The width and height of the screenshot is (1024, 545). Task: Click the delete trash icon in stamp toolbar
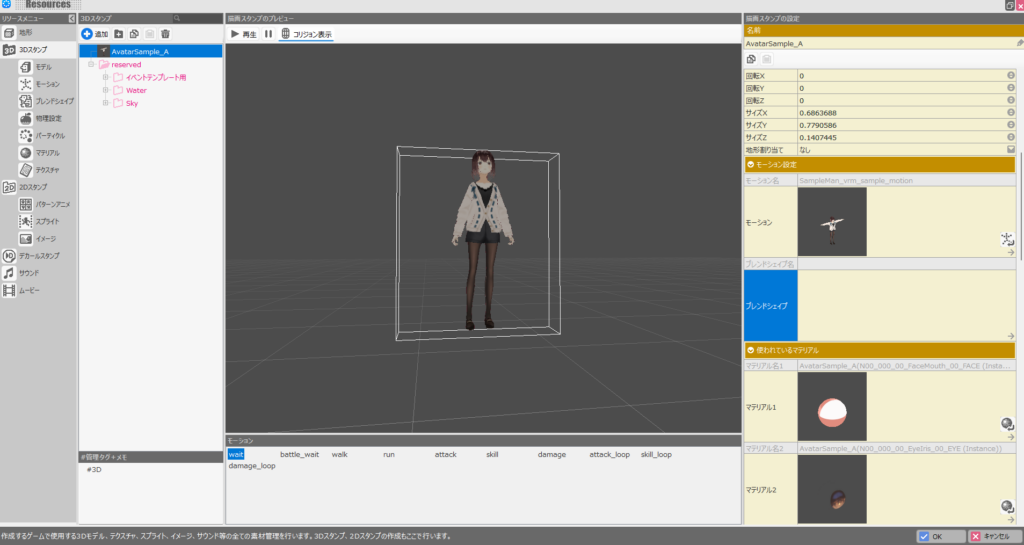(166, 34)
